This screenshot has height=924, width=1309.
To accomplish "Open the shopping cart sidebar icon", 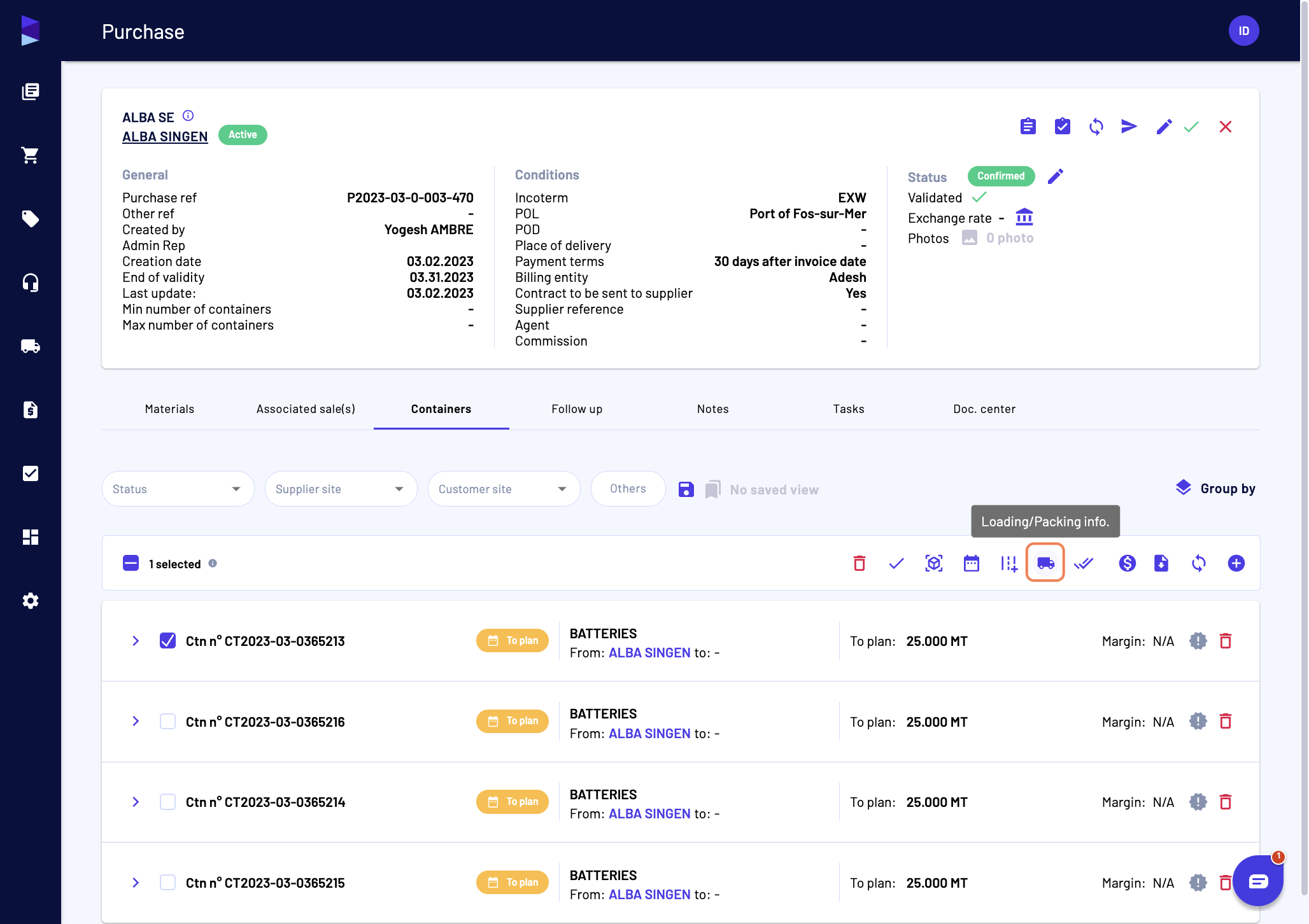I will pos(30,155).
